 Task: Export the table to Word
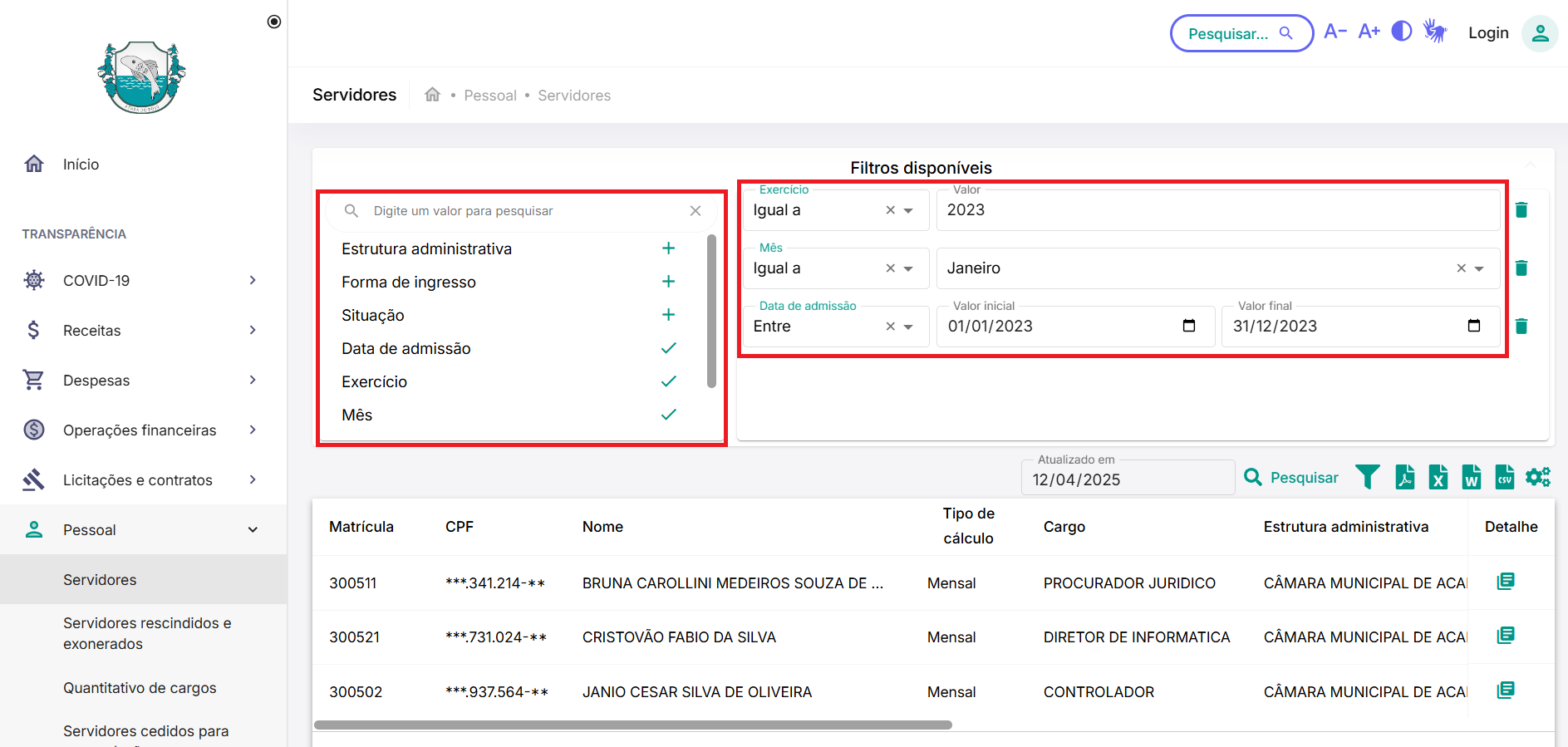(x=1471, y=477)
